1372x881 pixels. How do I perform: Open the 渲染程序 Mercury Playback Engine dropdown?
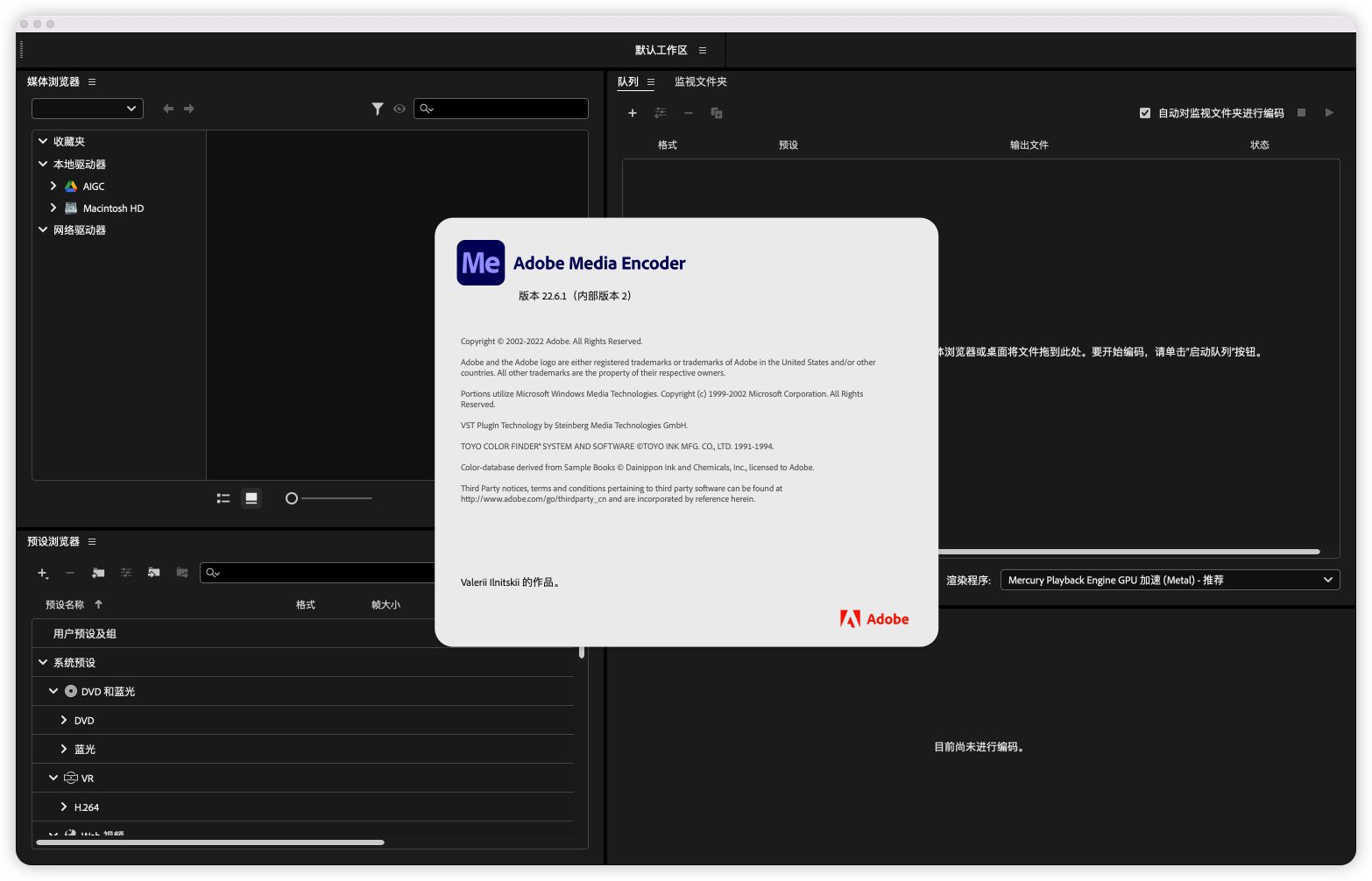pyautogui.click(x=1169, y=580)
